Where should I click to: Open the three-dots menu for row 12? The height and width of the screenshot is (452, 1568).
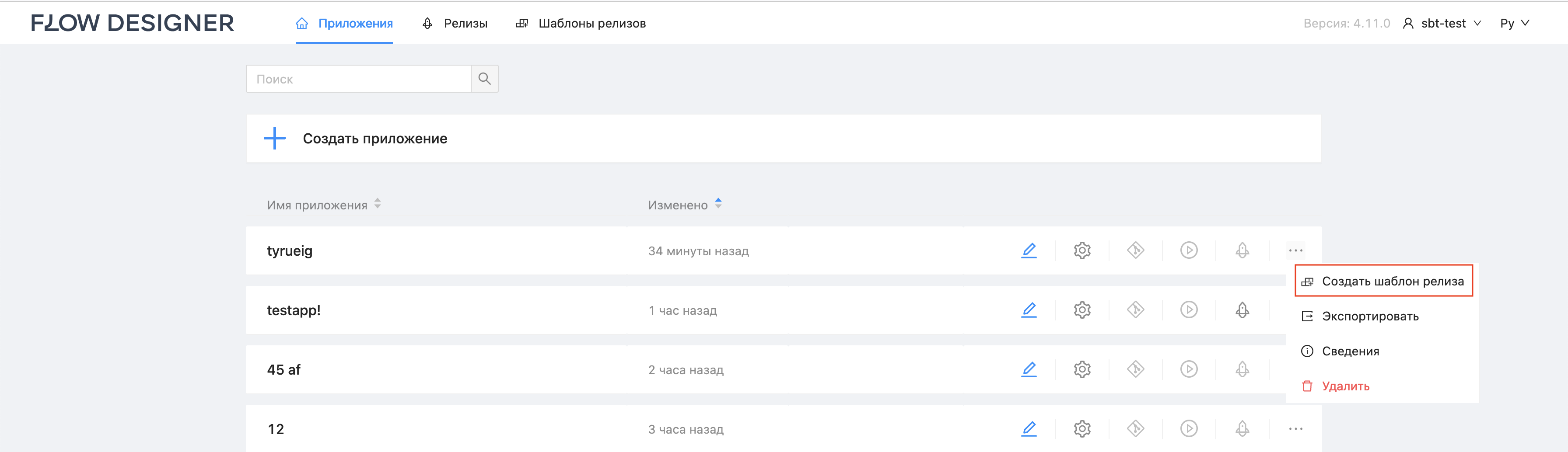1295,429
